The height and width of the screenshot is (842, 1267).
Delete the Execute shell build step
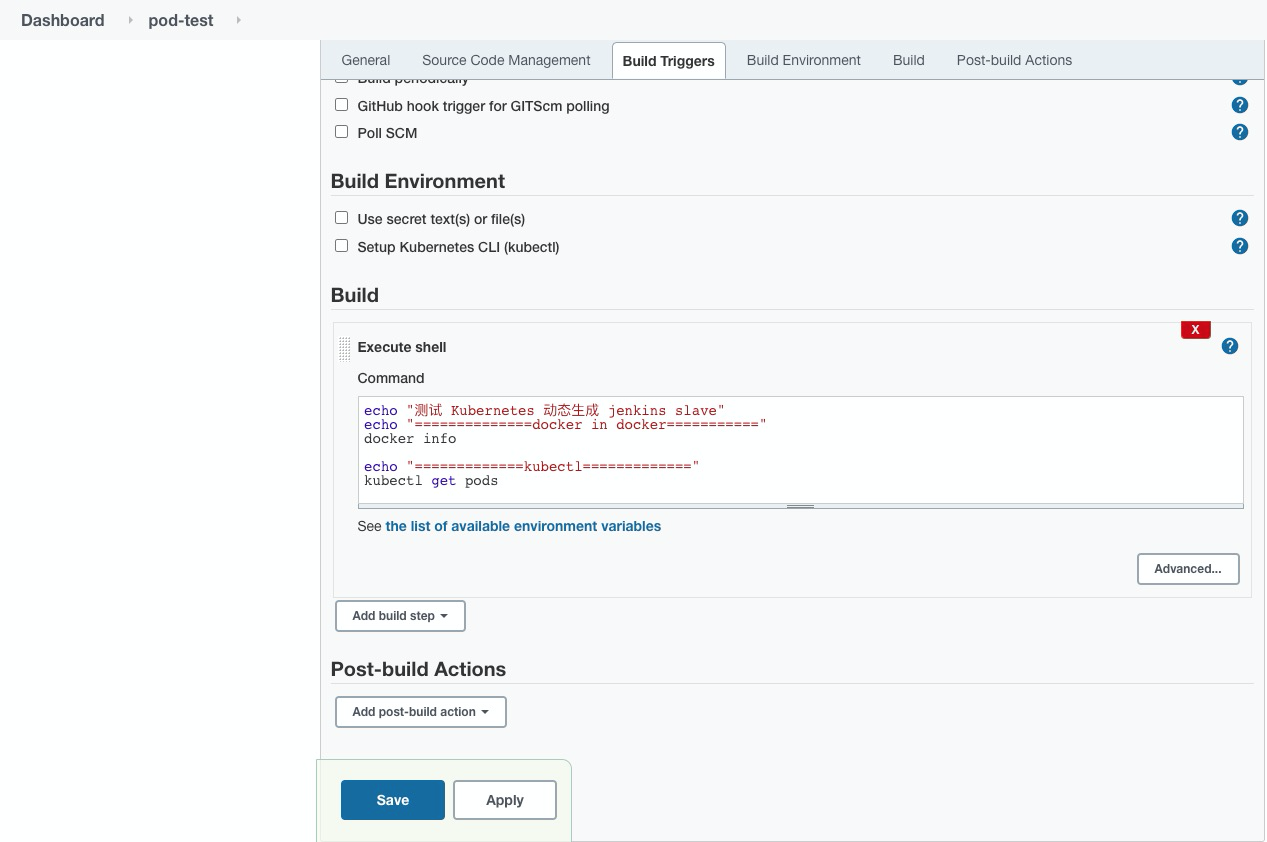click(x=1195, y=330)
